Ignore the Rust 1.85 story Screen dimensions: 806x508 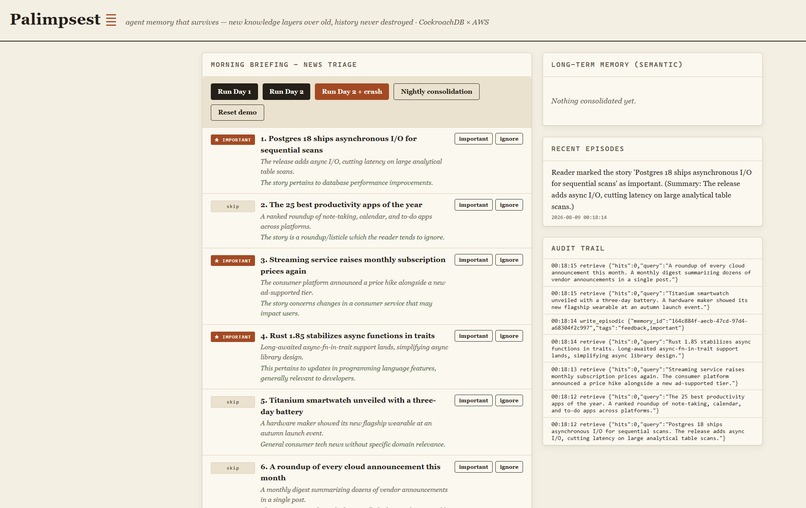pyautogui.click(x=509, y=336)
